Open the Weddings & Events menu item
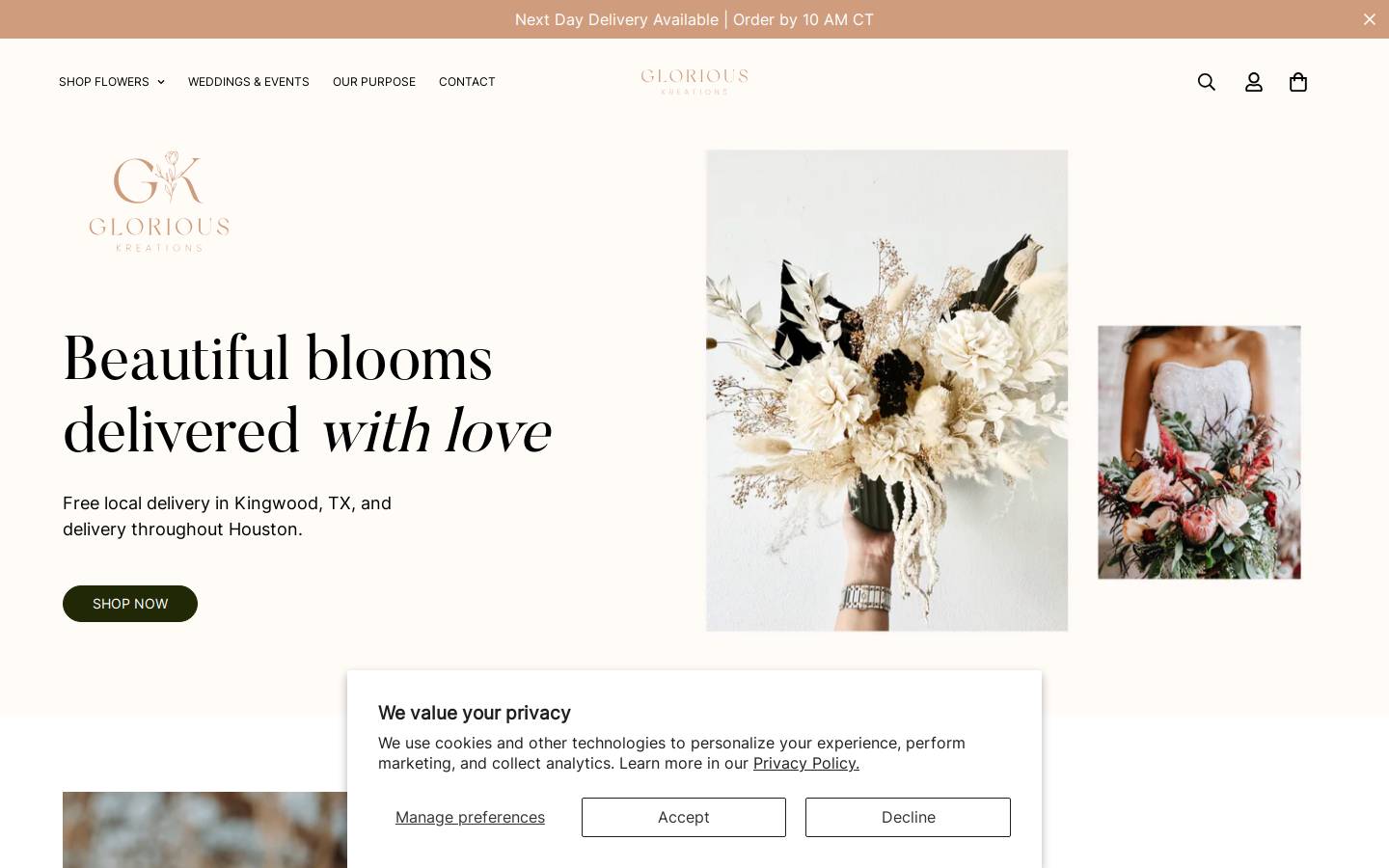Image resolution: width=1389 pixels, height=868 pixels. click(249, 82)
